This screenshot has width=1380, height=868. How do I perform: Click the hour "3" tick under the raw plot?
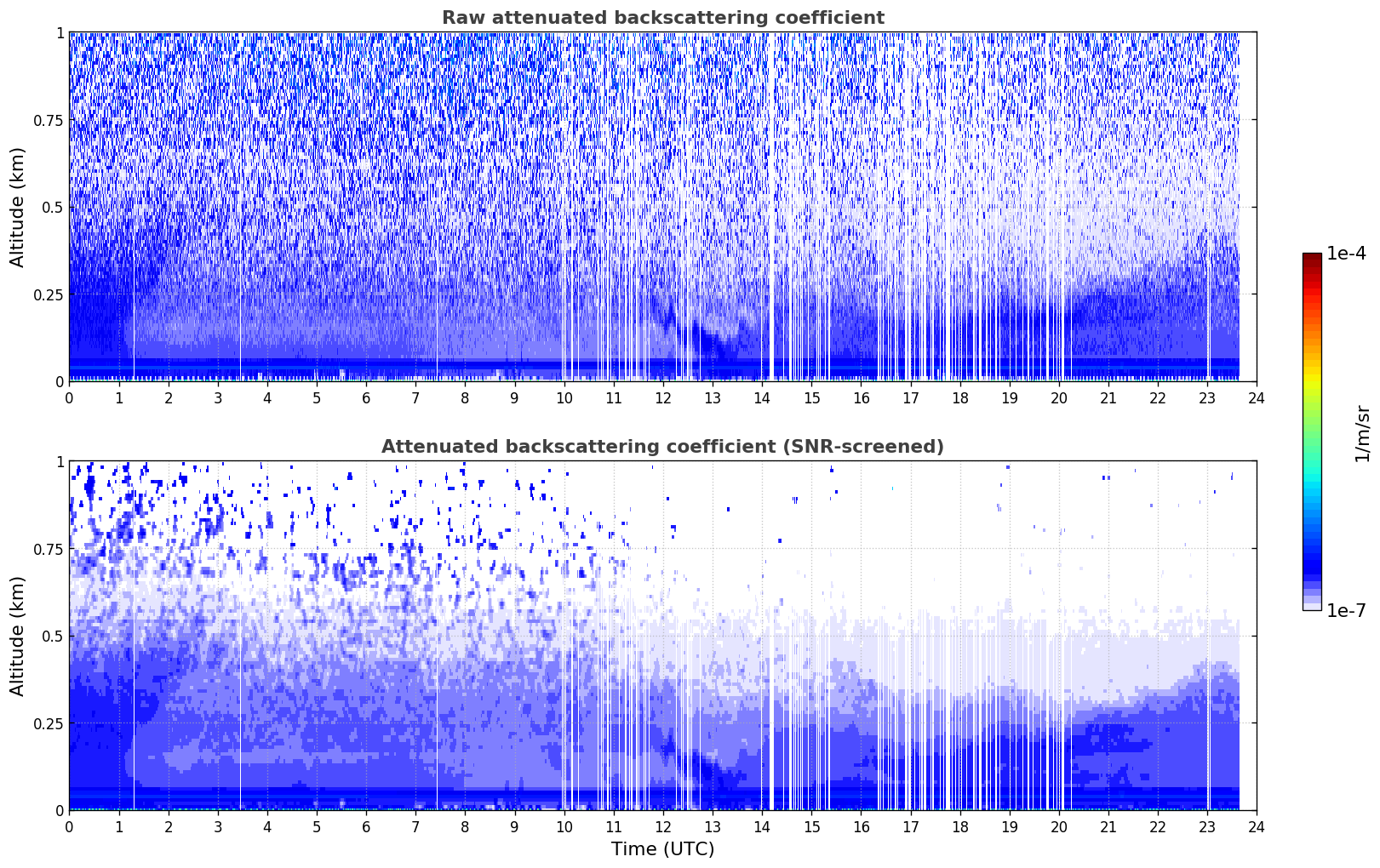click(218, 397)
